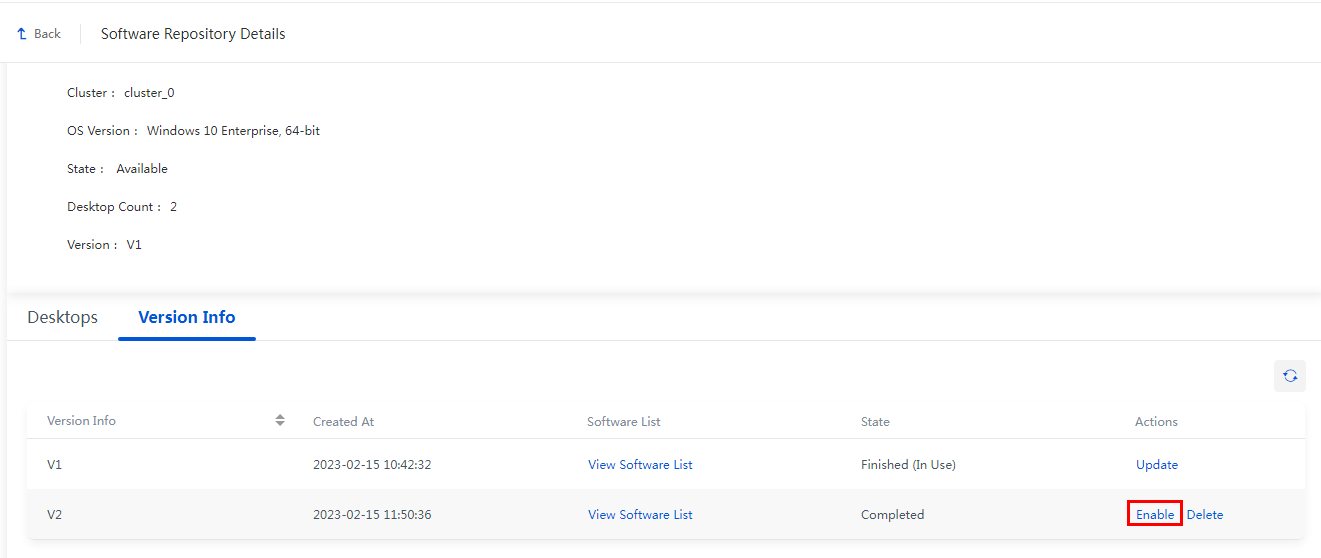Image resolution: width=1321 pixels, height=558 pixels.
Task: Open View Software List for V2
Action: pyautogui.click(x=640, y=515)
